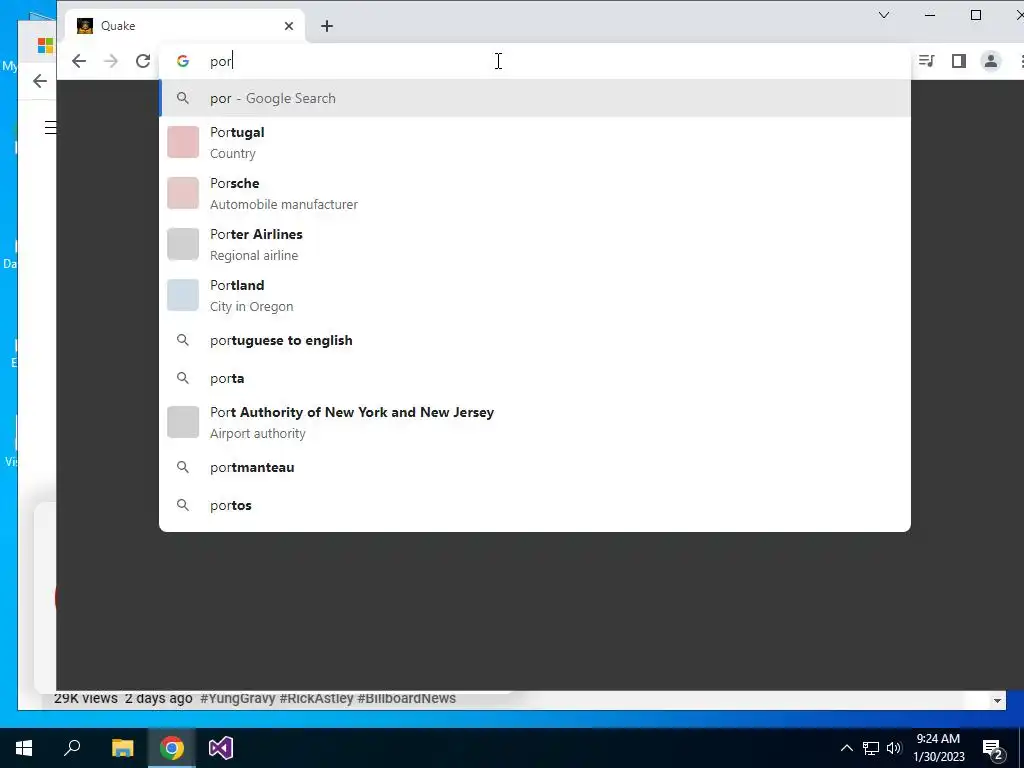Open a new tab with the plus button
The image size is (1024, 768).
point(327,26)
